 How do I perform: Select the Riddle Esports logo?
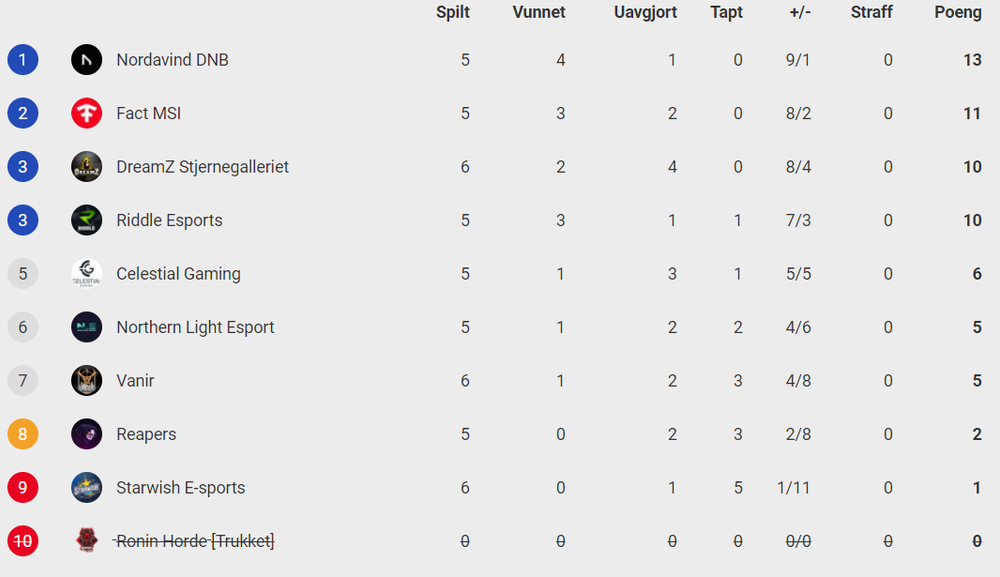pyautogui.click(x=86, y=221)
